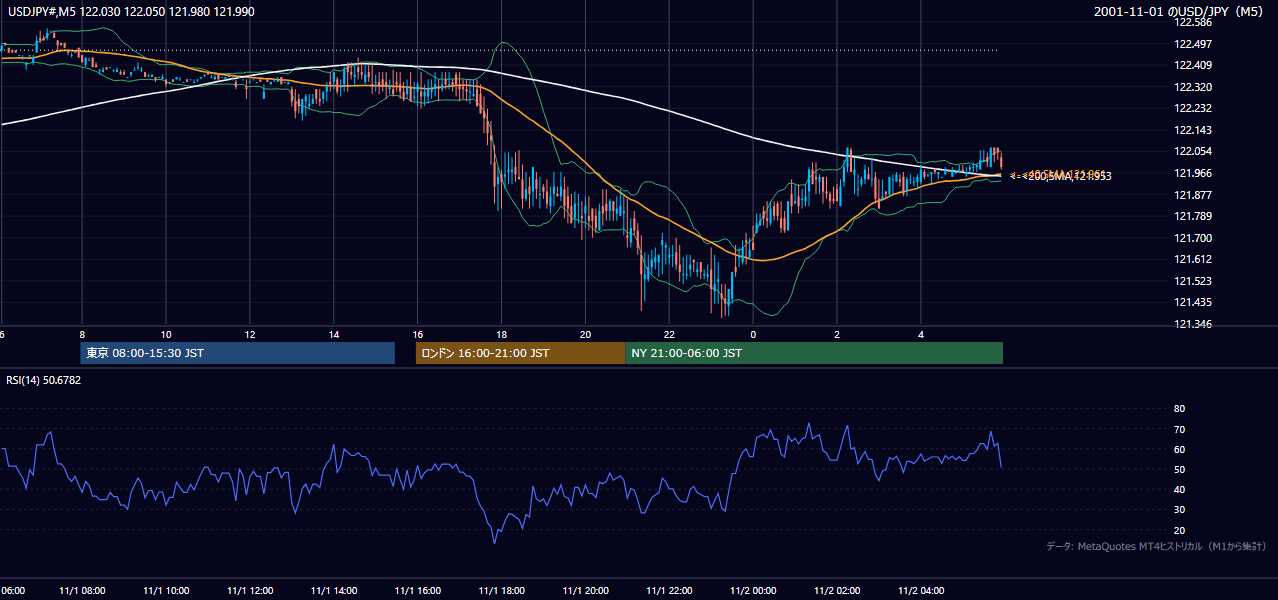Click hour label 22 under the price chart
This screenshot has width=1278, height=600.
(x=670, y=334)
